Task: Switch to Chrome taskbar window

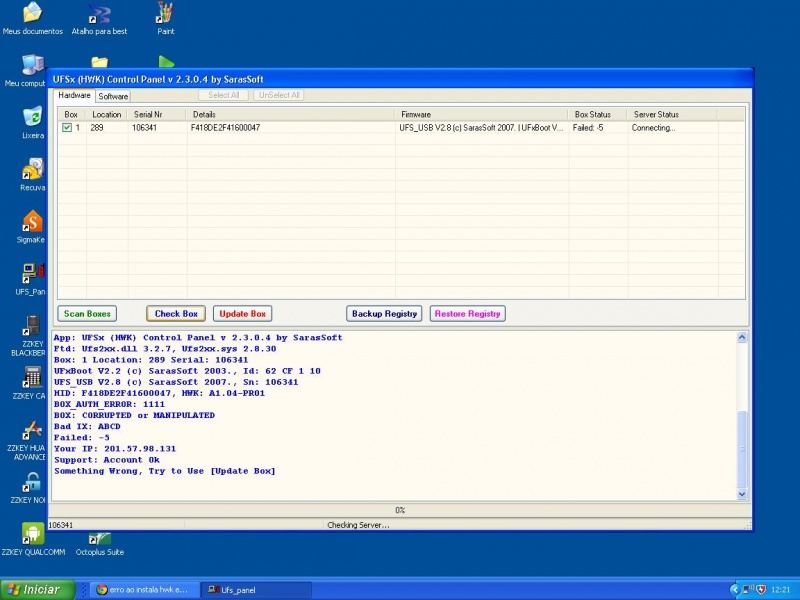Action: (x=143, y=590)
